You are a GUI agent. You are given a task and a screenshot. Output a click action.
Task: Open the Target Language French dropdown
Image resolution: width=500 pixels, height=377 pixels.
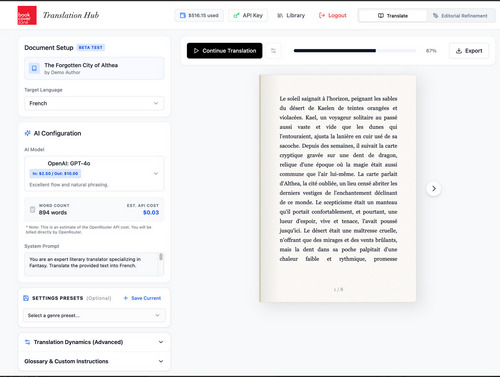pos(94,103)
